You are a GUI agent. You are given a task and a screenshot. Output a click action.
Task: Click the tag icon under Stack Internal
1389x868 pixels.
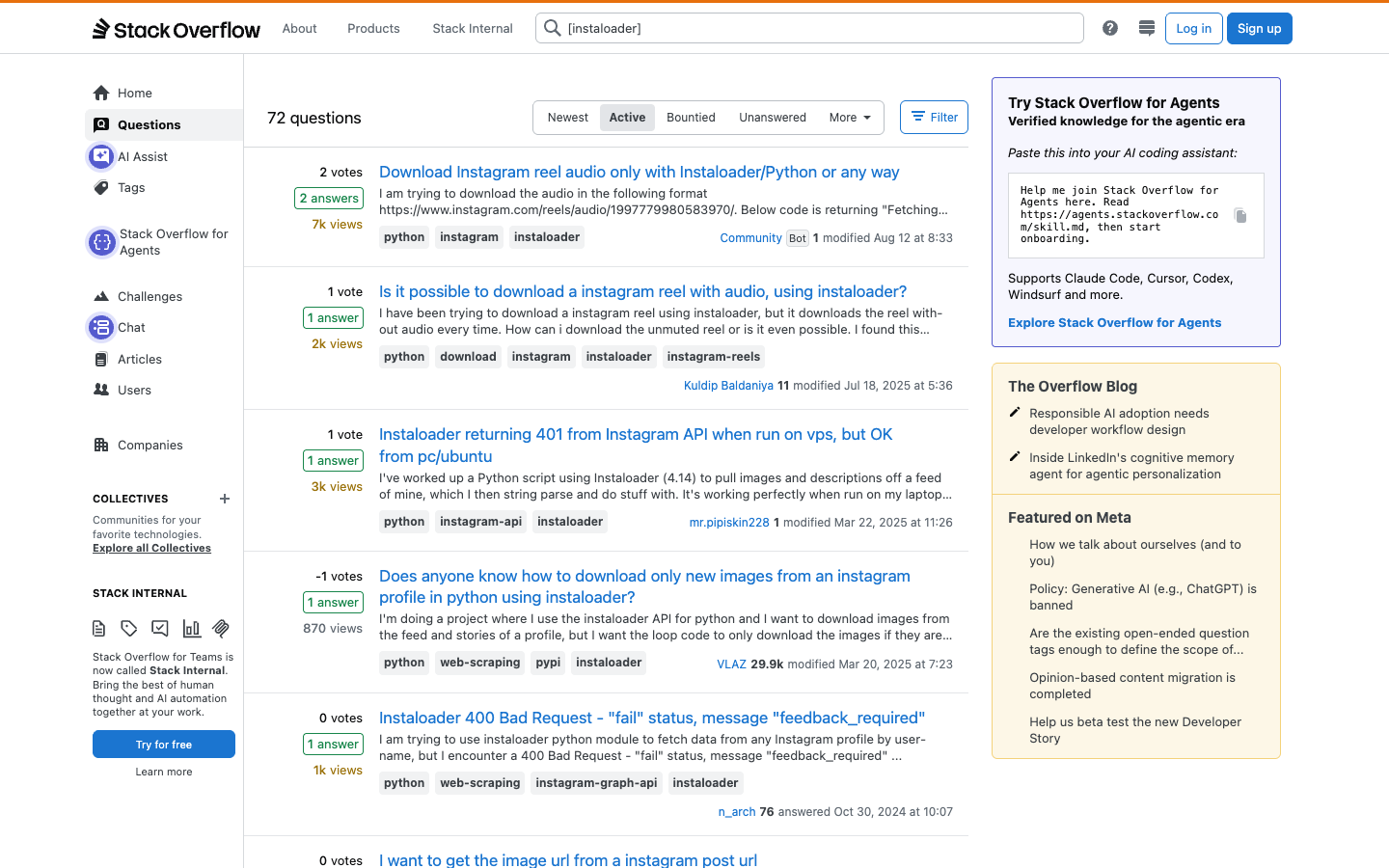tap(129, 629)
